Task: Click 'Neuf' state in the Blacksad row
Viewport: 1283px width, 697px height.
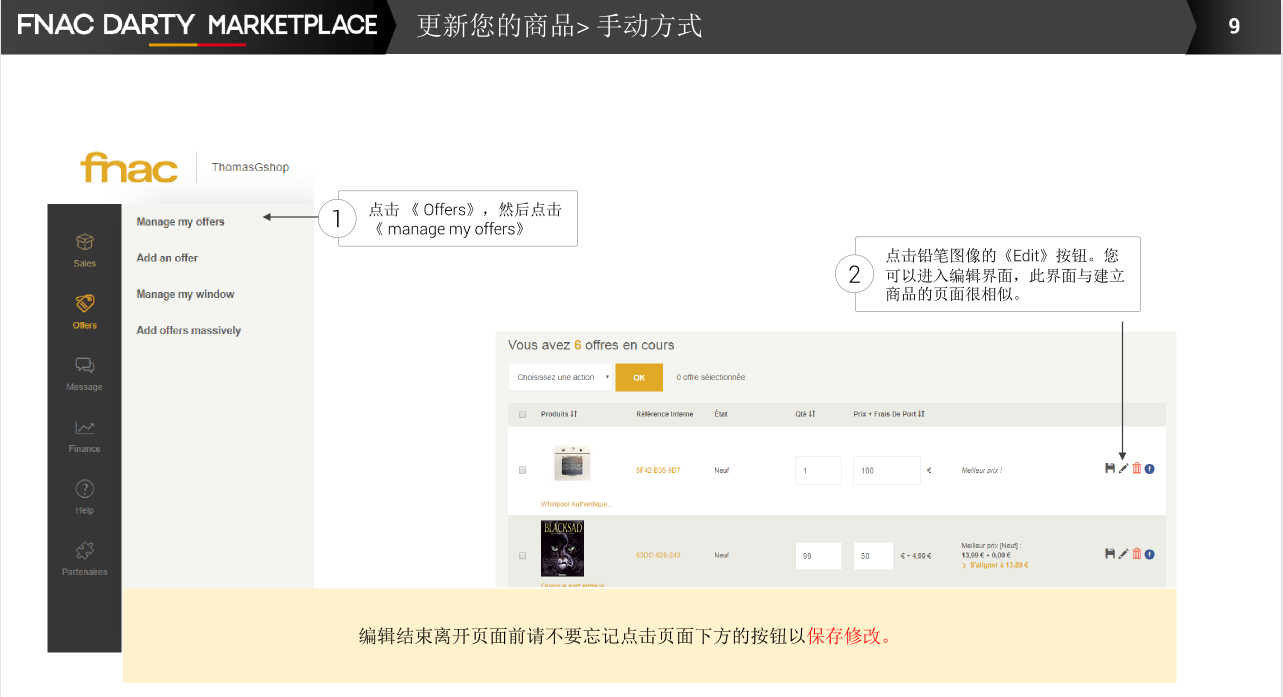Action: 722,555
